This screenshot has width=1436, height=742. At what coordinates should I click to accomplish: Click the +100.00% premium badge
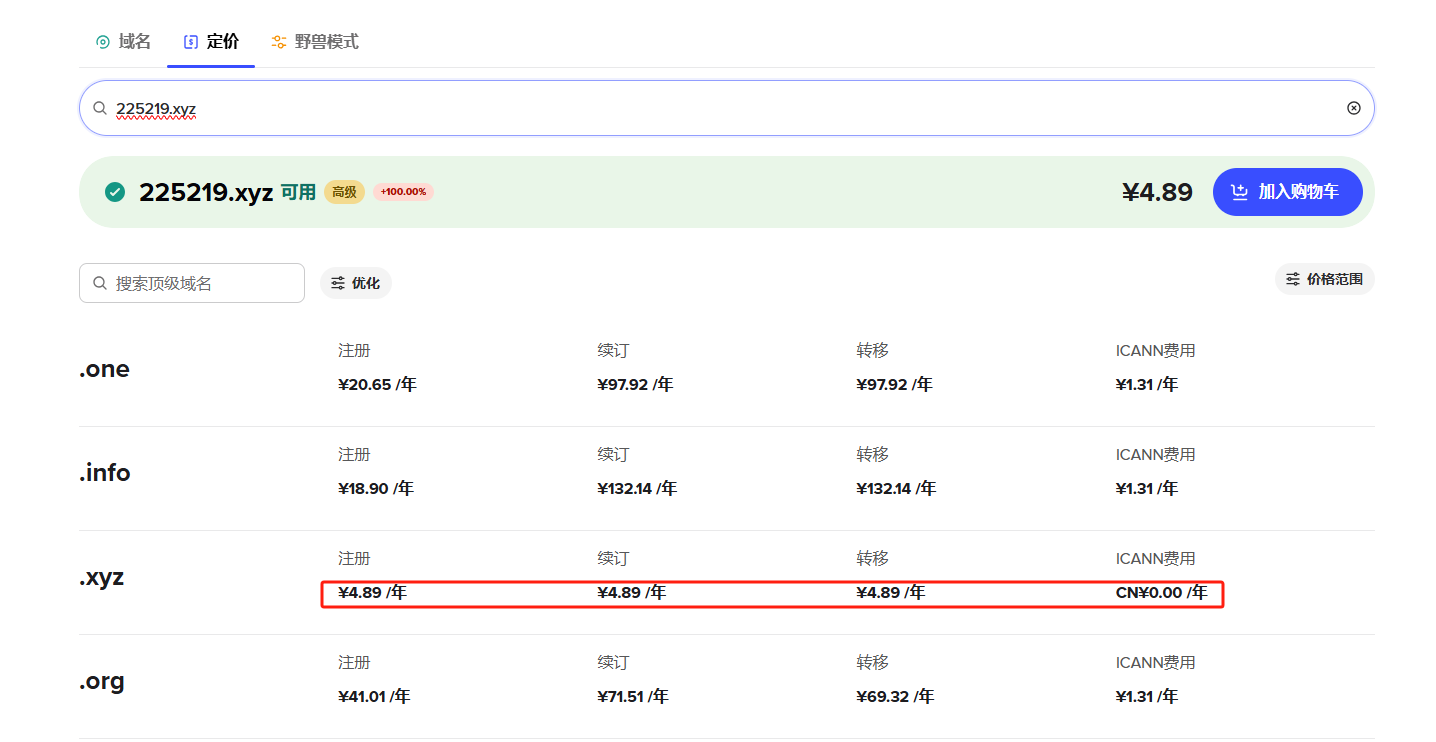tap(403, 191)
